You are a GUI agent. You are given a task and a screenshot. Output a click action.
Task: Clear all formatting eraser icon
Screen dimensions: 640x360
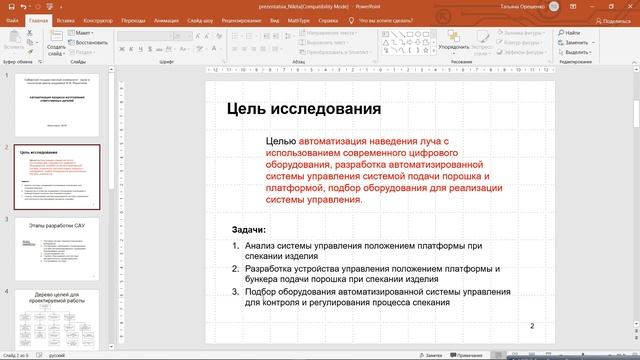220,36
